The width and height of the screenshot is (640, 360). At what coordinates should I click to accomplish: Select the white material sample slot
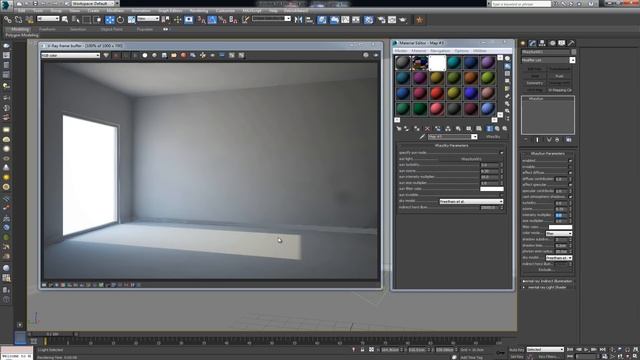pyautogui.click(x=437, y=63)
